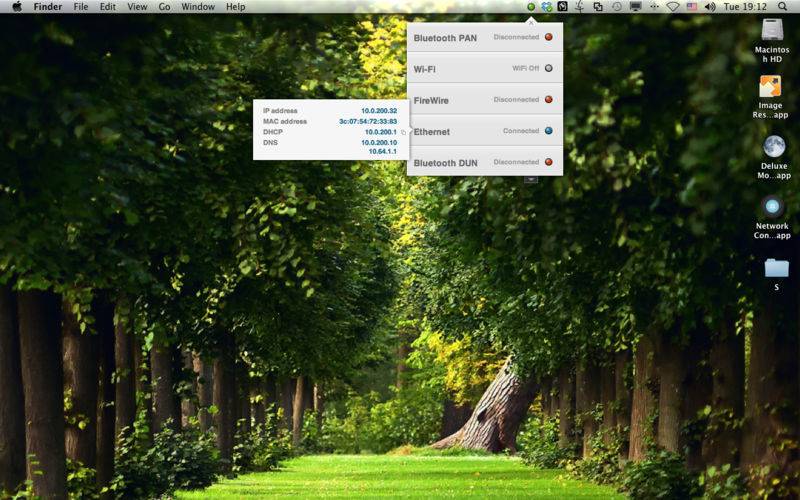Click the green network status menu bar icon

(531, 7)
